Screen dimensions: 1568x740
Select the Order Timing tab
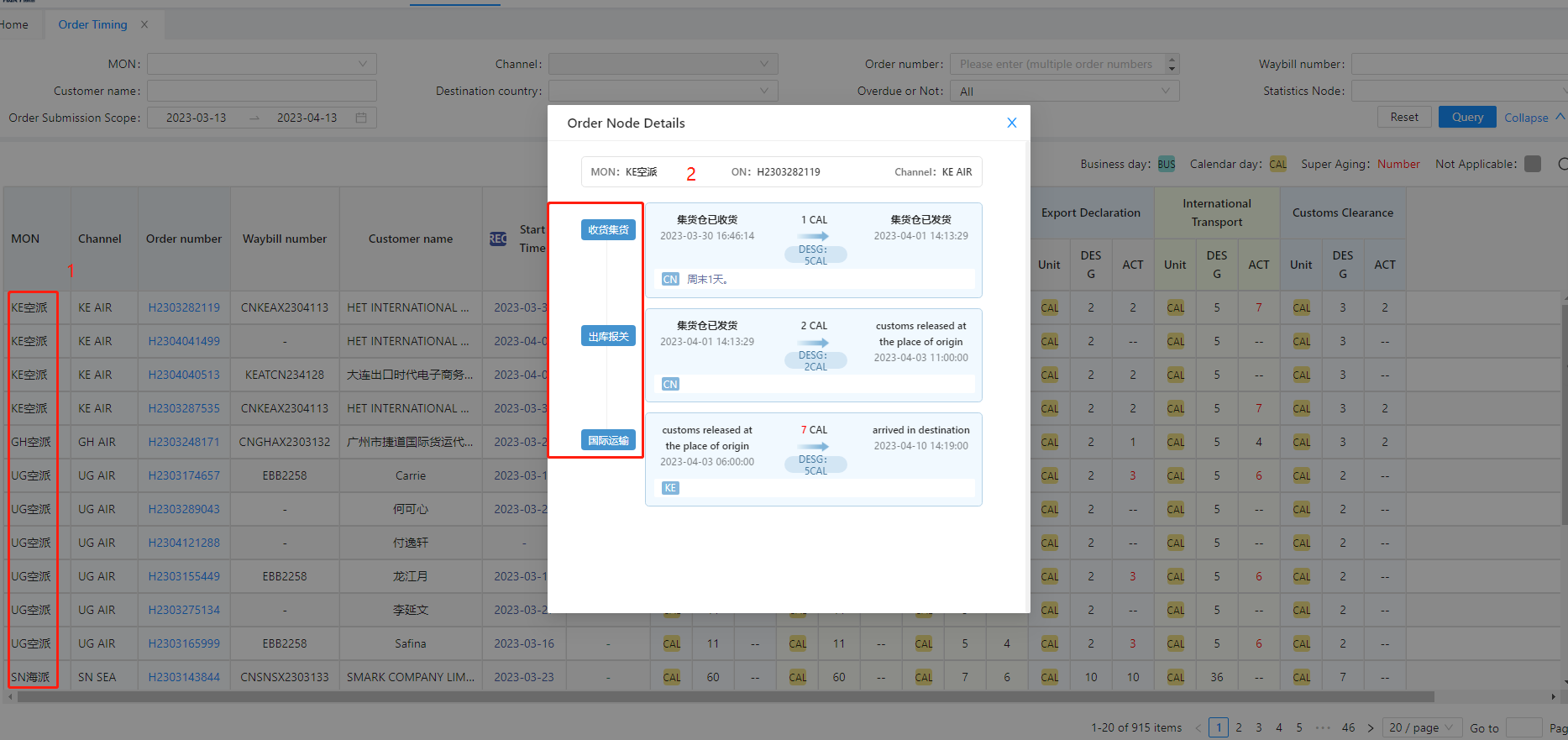92,24
